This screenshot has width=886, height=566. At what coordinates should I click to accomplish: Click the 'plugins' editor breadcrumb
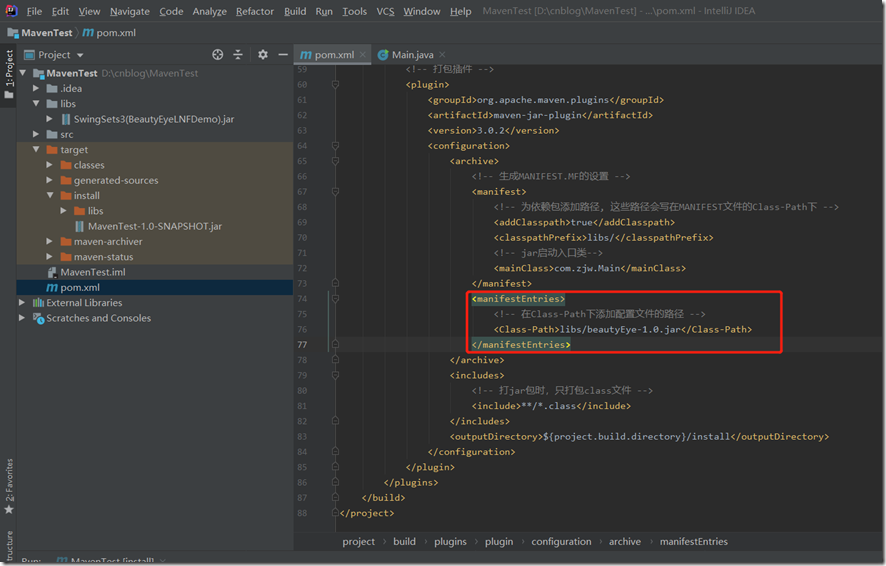point(450,541)
